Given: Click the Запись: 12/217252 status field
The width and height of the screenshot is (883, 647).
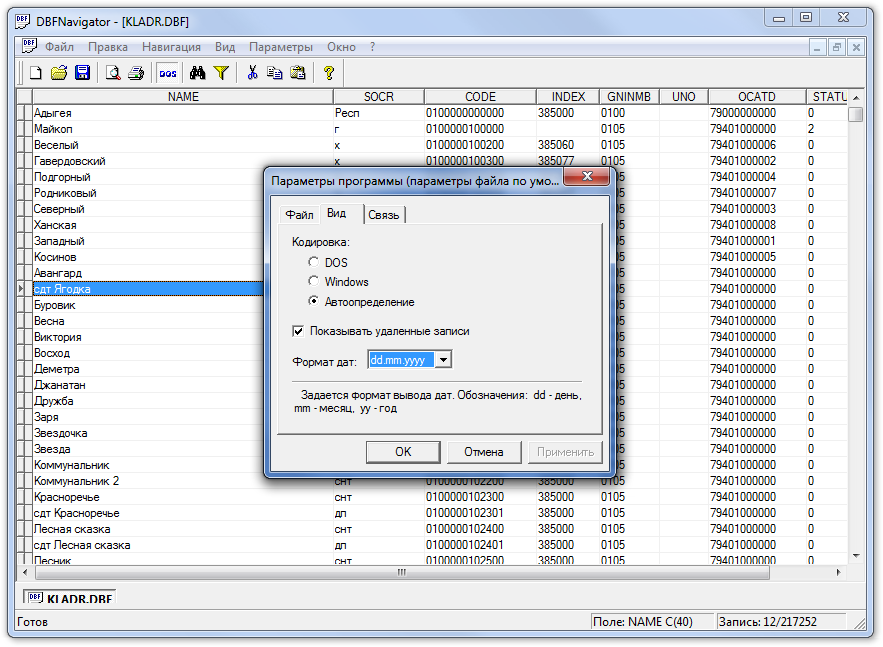Looking at the screenshot, I should tap(781, 622).
